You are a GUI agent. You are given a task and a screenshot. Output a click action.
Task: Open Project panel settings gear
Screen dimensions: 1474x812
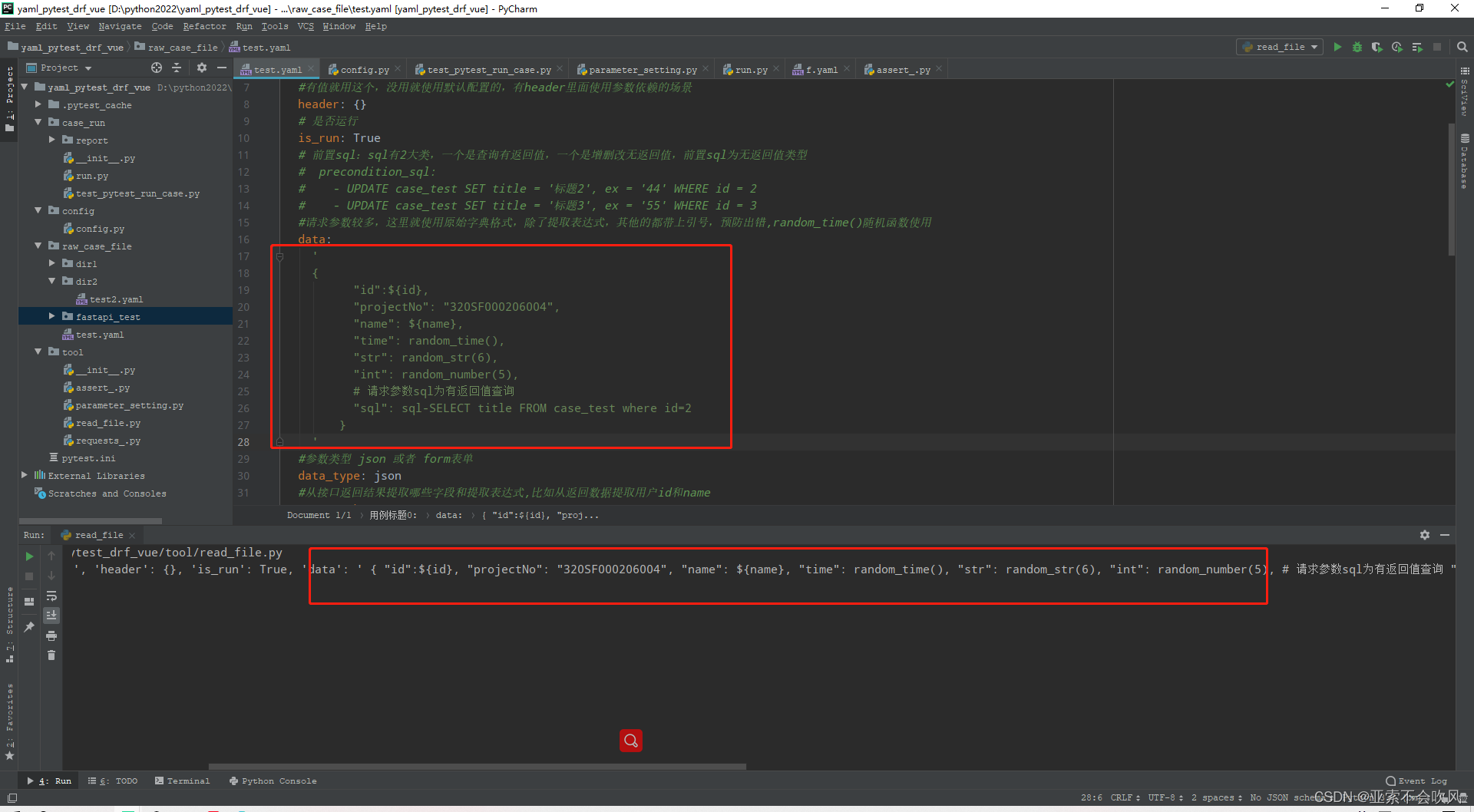tap(202, 68)
